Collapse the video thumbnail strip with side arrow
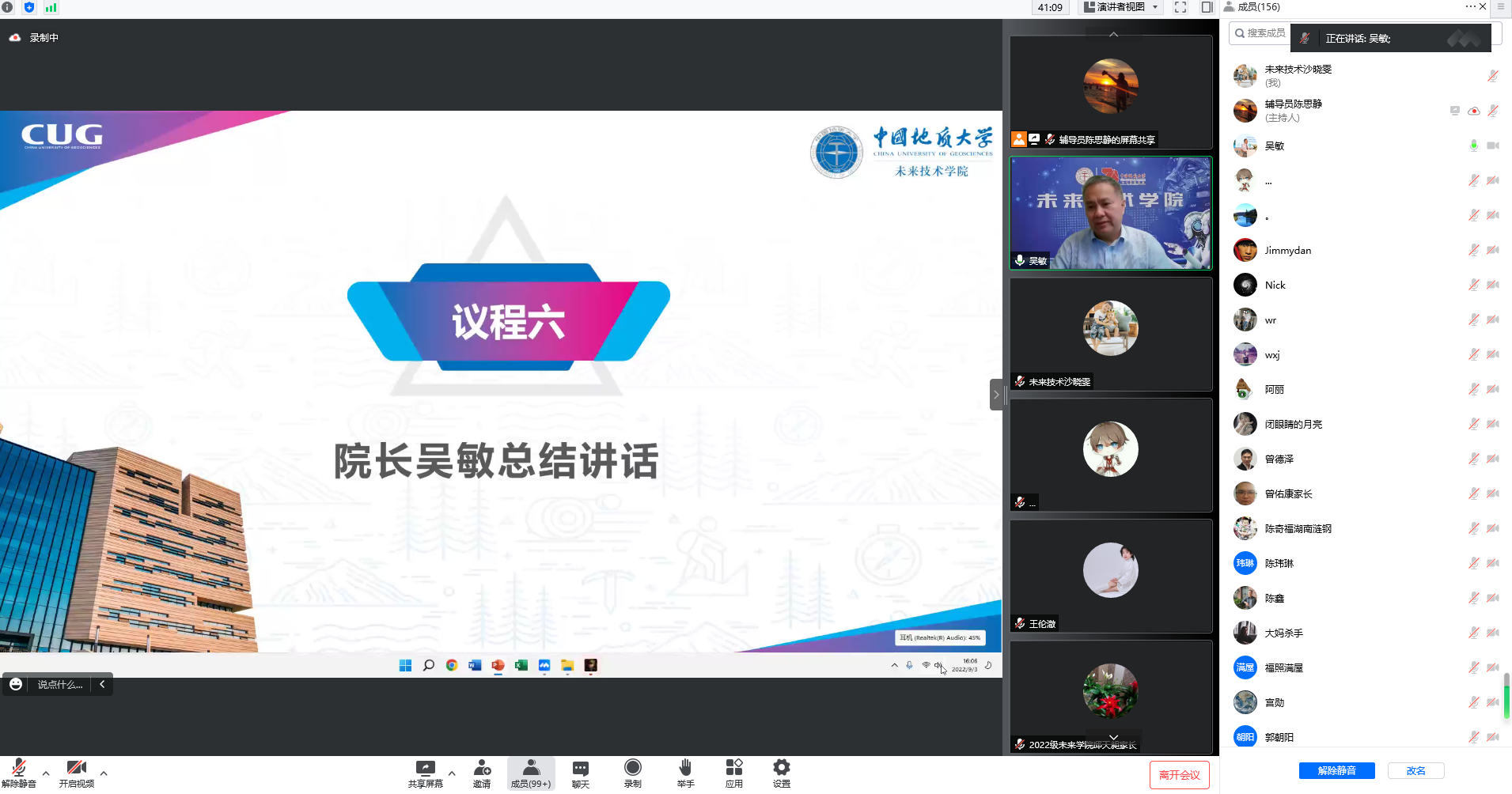This screenshot has height=794, width=1512. [x=996, y=394]
